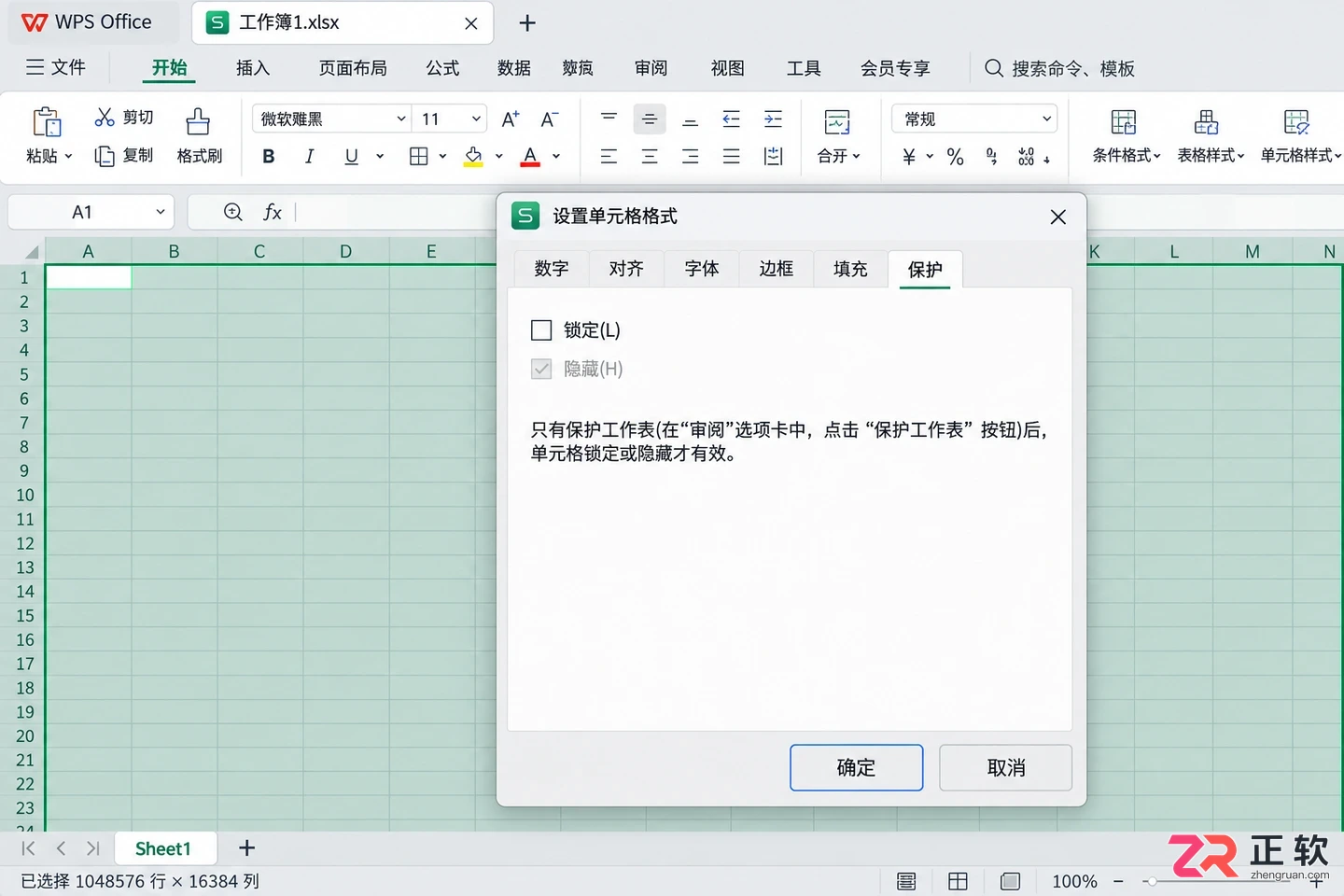Click the Copy icon
This screenshot has height=896, width=1344.
tap(105, 156)
